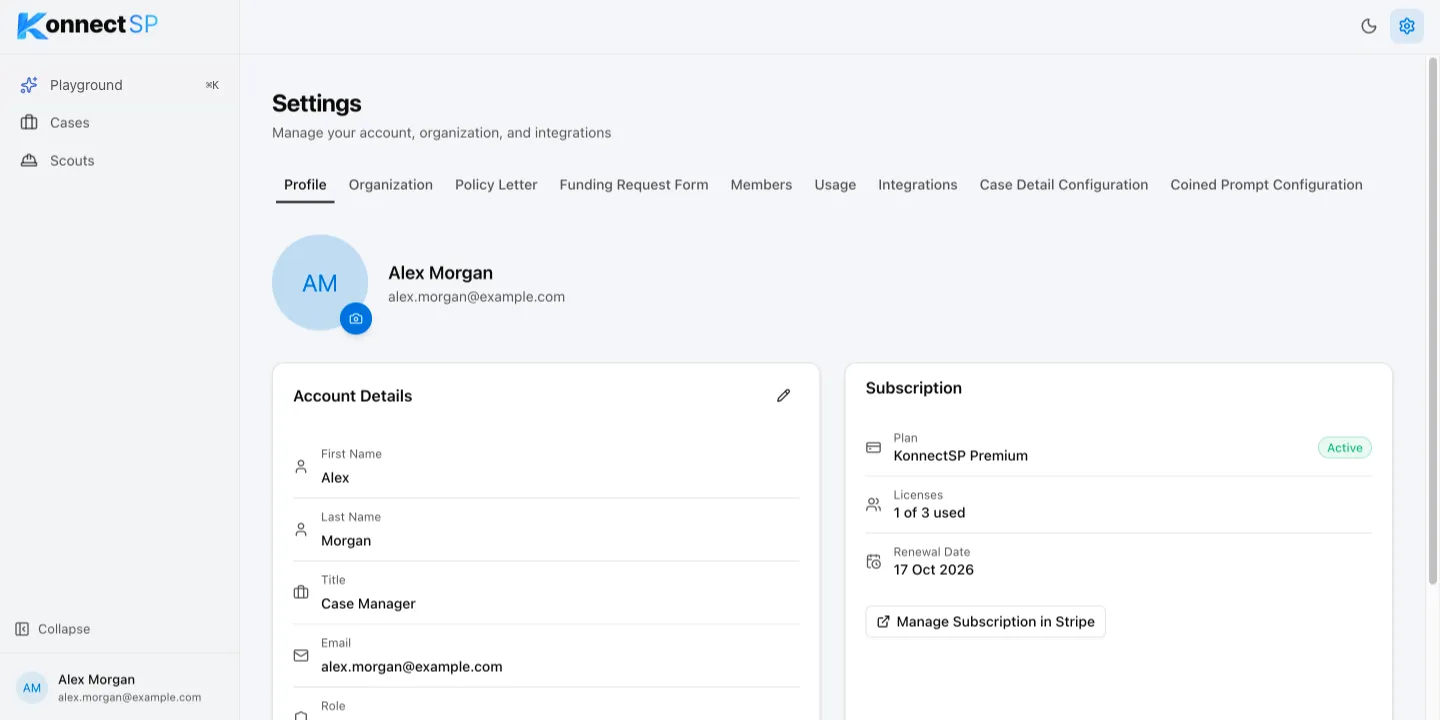The width and height of the screenshot is (1440, 720).
Task: Click KonnectSP Premium plan text
Action: 961,456
